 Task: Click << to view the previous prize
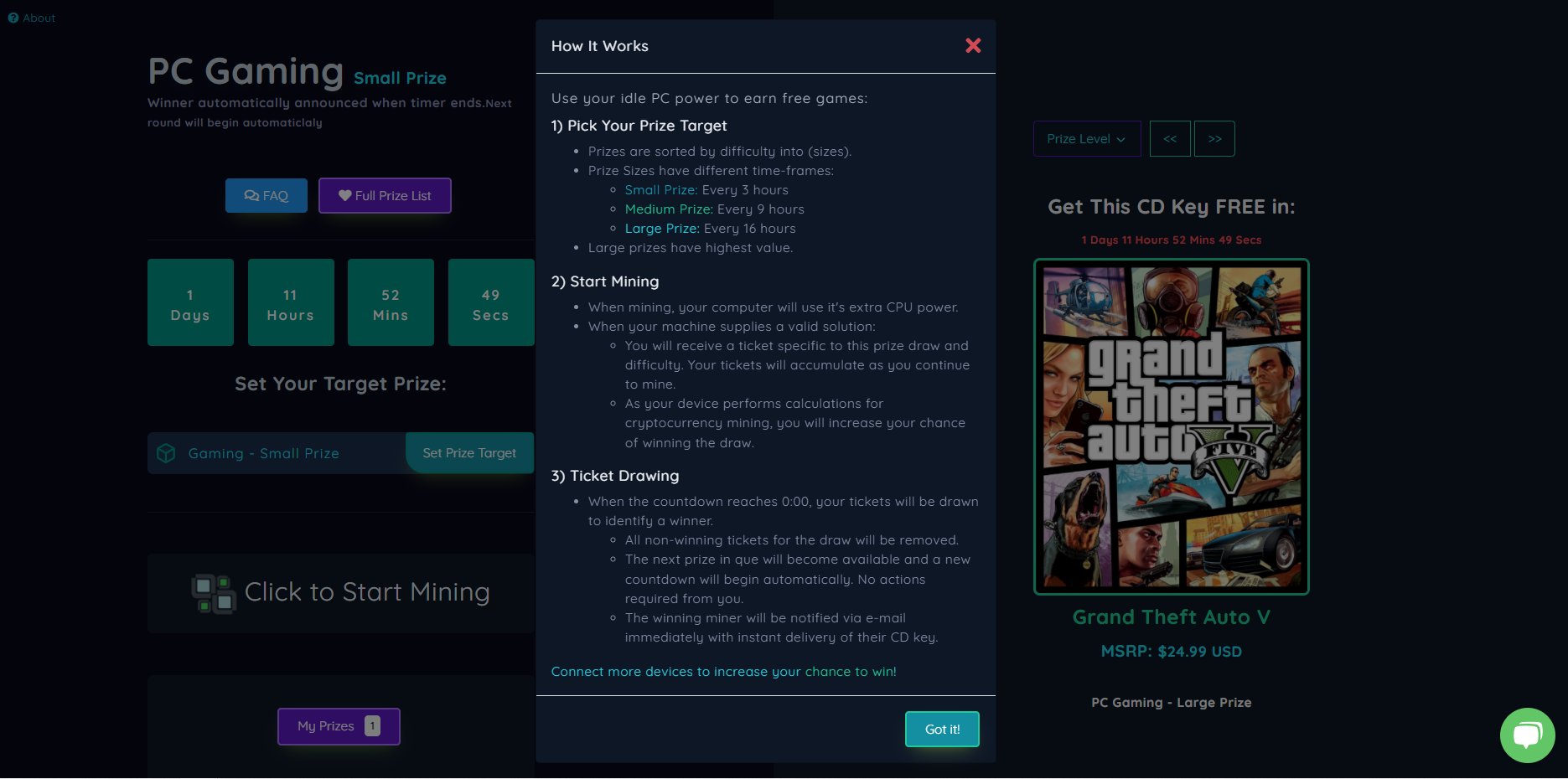coord(1170,138)
